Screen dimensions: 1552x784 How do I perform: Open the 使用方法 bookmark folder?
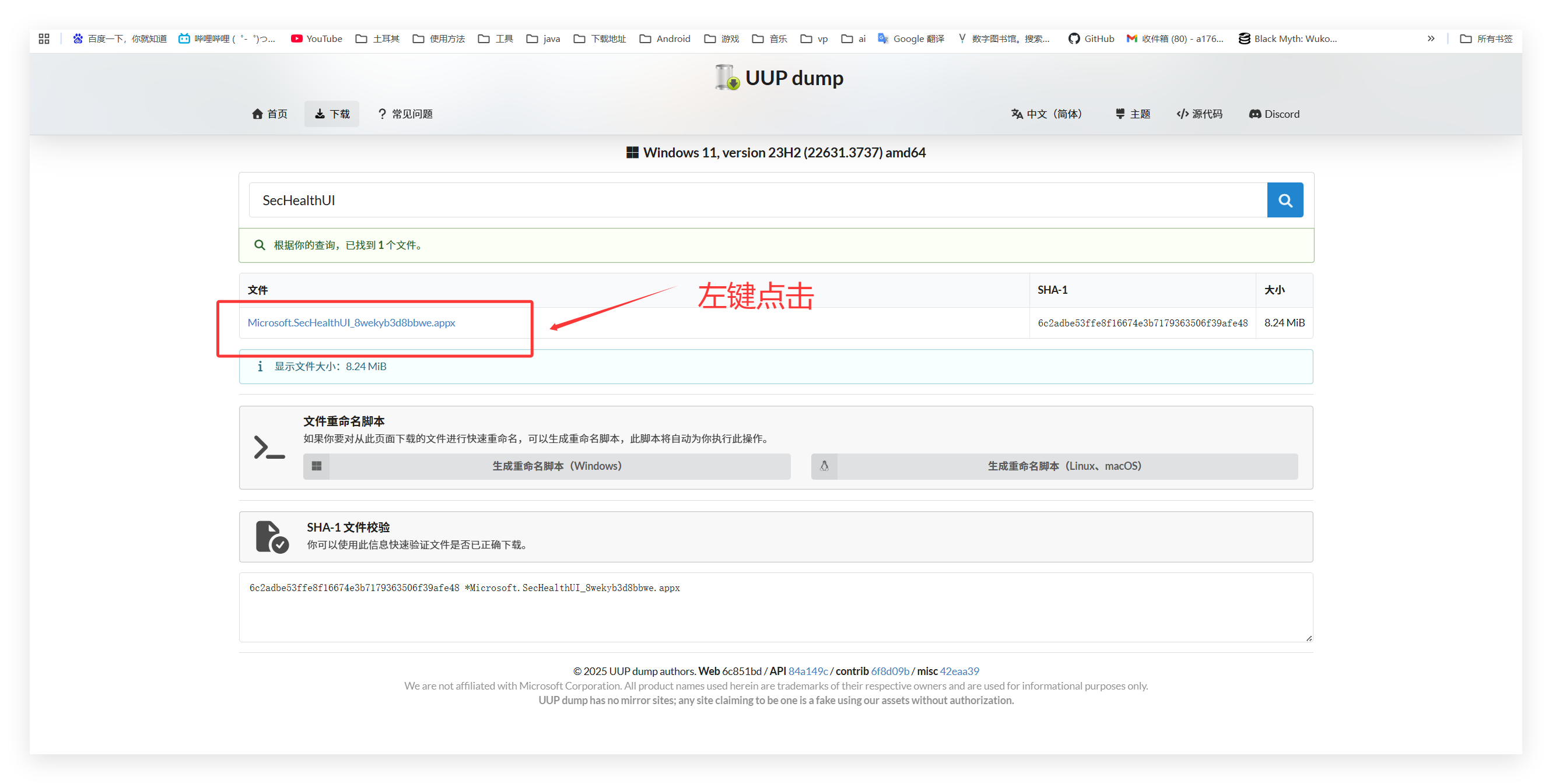pyautogui.click(x=439, y=38)
